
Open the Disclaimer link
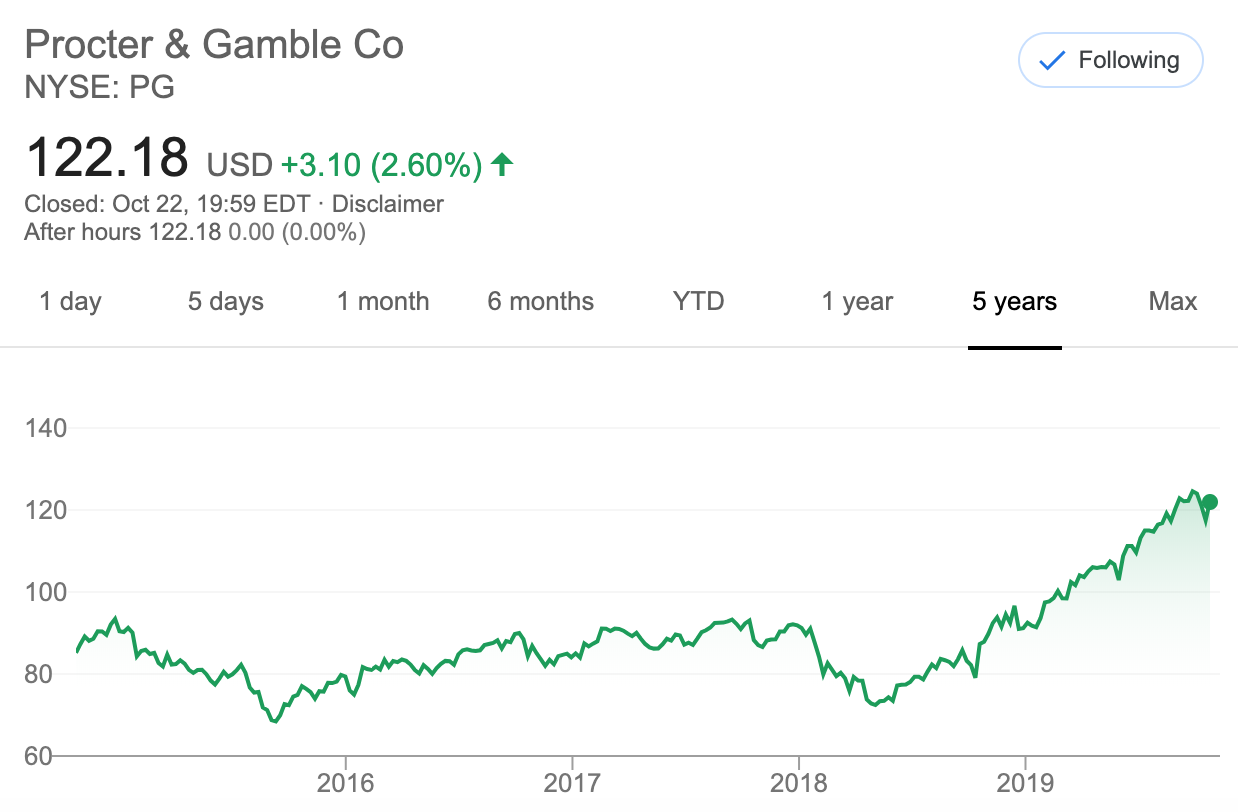(x=387, y=204)
